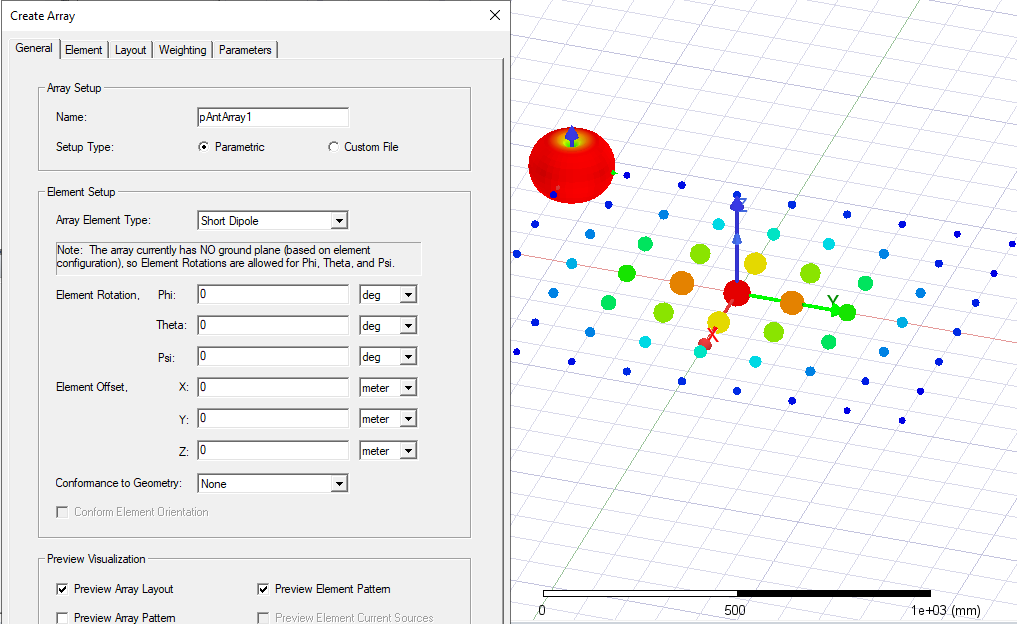The image size is (1017, 624).
Task: Switch to the Weighting tab
Action: (x=182, y=48)
